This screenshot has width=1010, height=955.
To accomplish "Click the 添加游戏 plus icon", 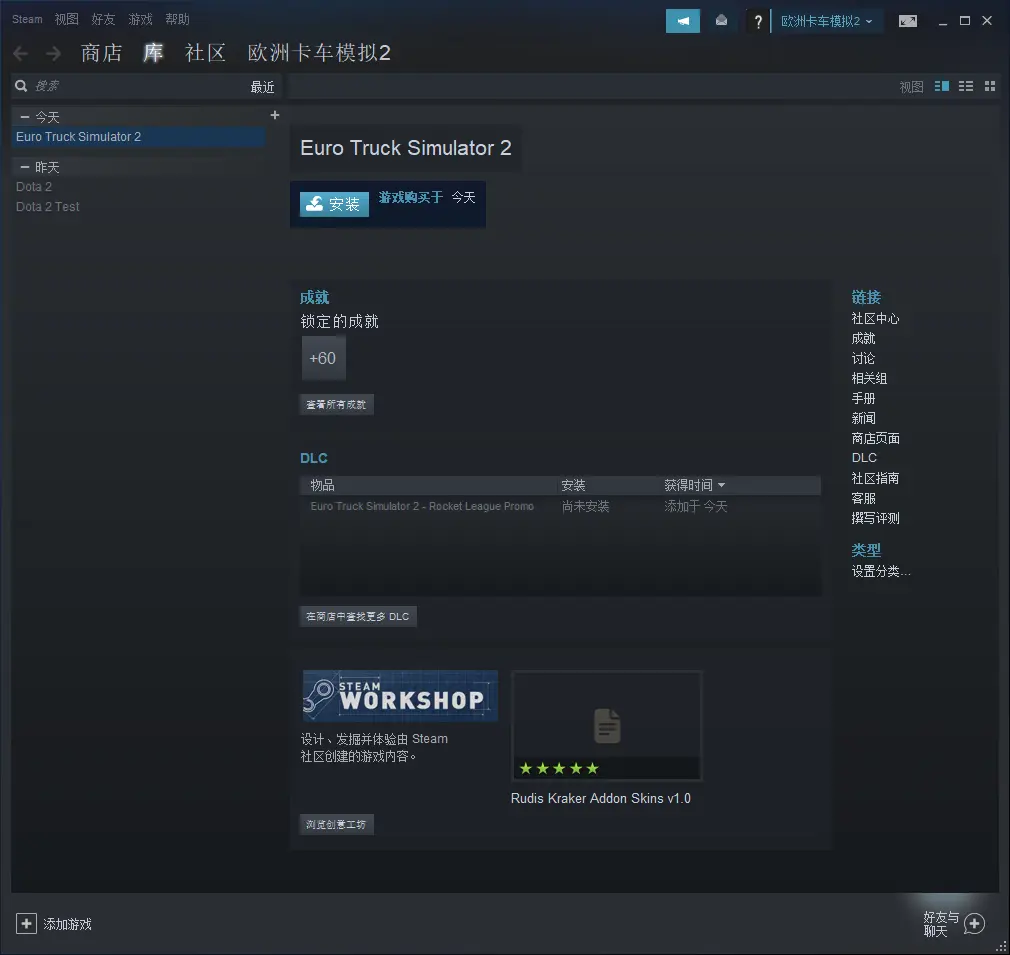I will [x=26, y=924].
